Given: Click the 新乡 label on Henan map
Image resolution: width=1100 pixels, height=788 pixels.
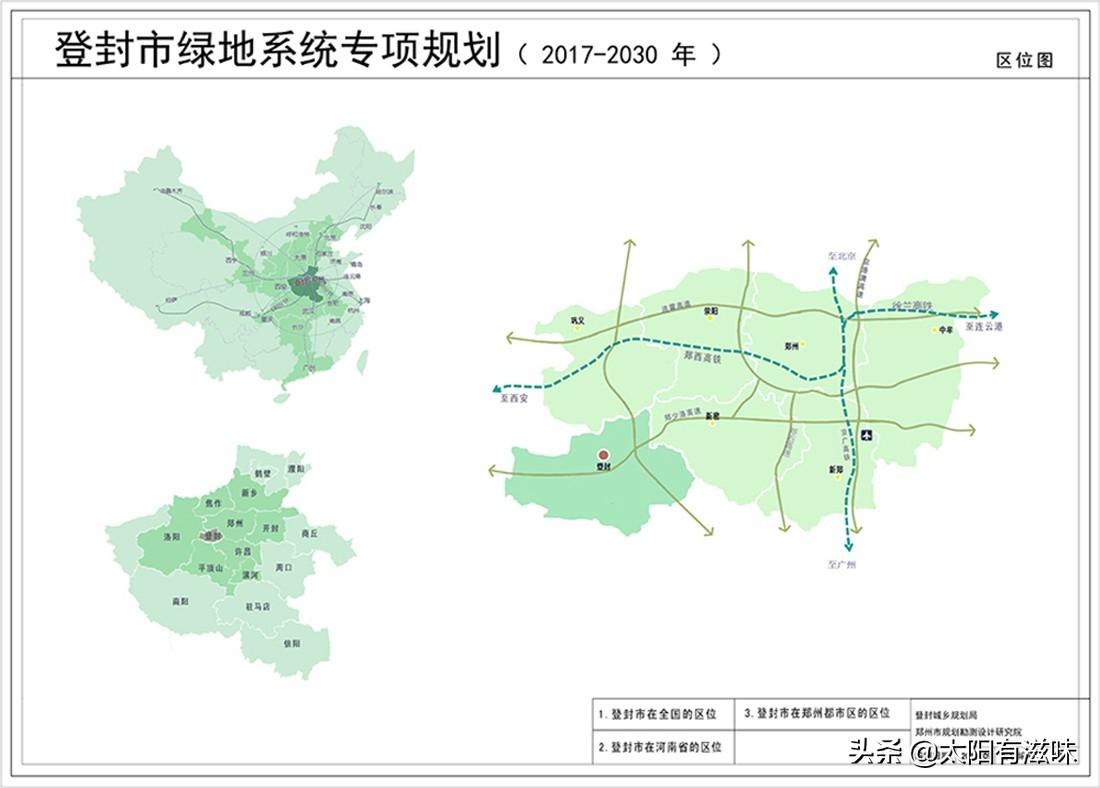Looking at the screenshot, I should point(249,493).
